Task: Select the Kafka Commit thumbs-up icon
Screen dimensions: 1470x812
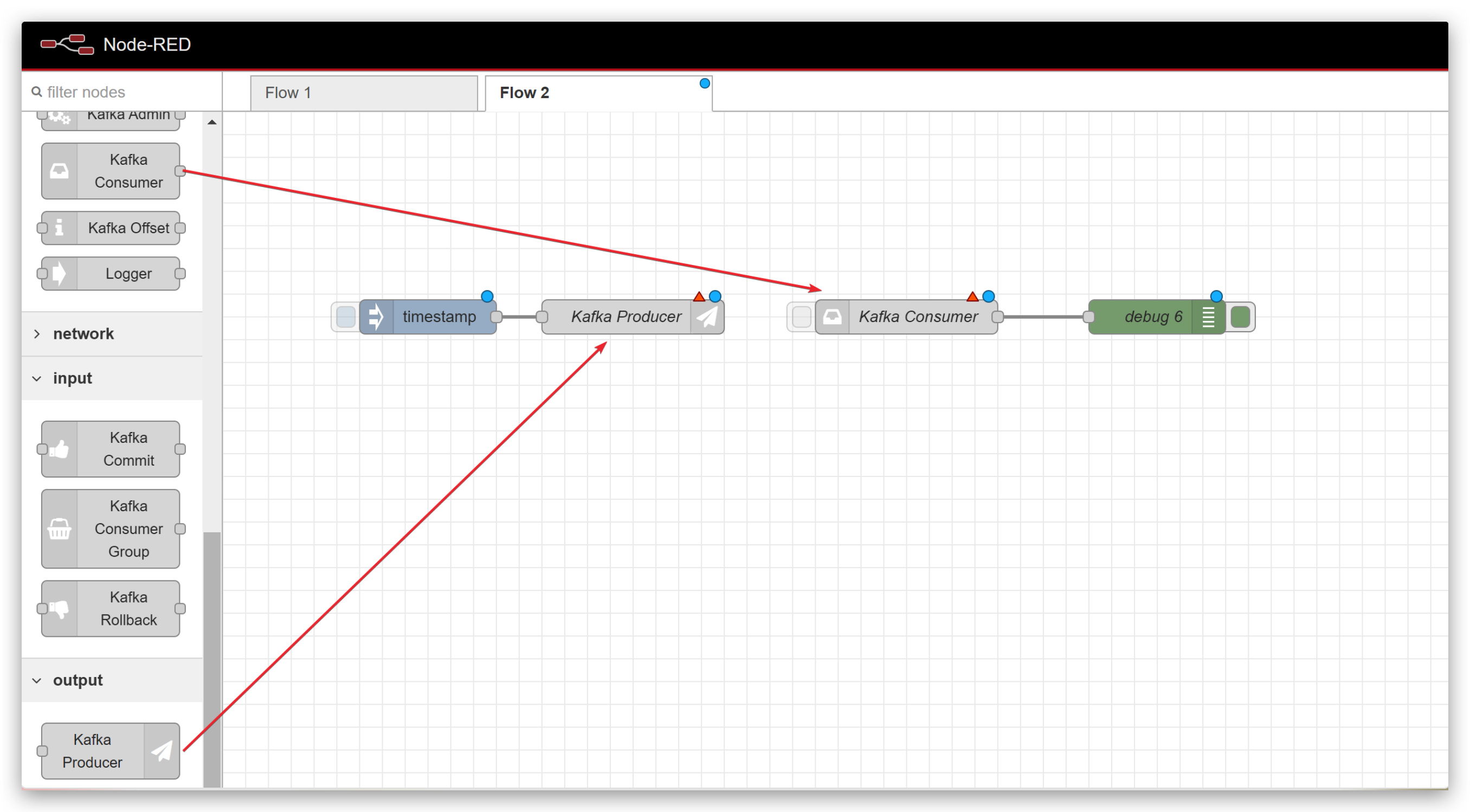Action: pyautogui.click(x=59, y=449)
